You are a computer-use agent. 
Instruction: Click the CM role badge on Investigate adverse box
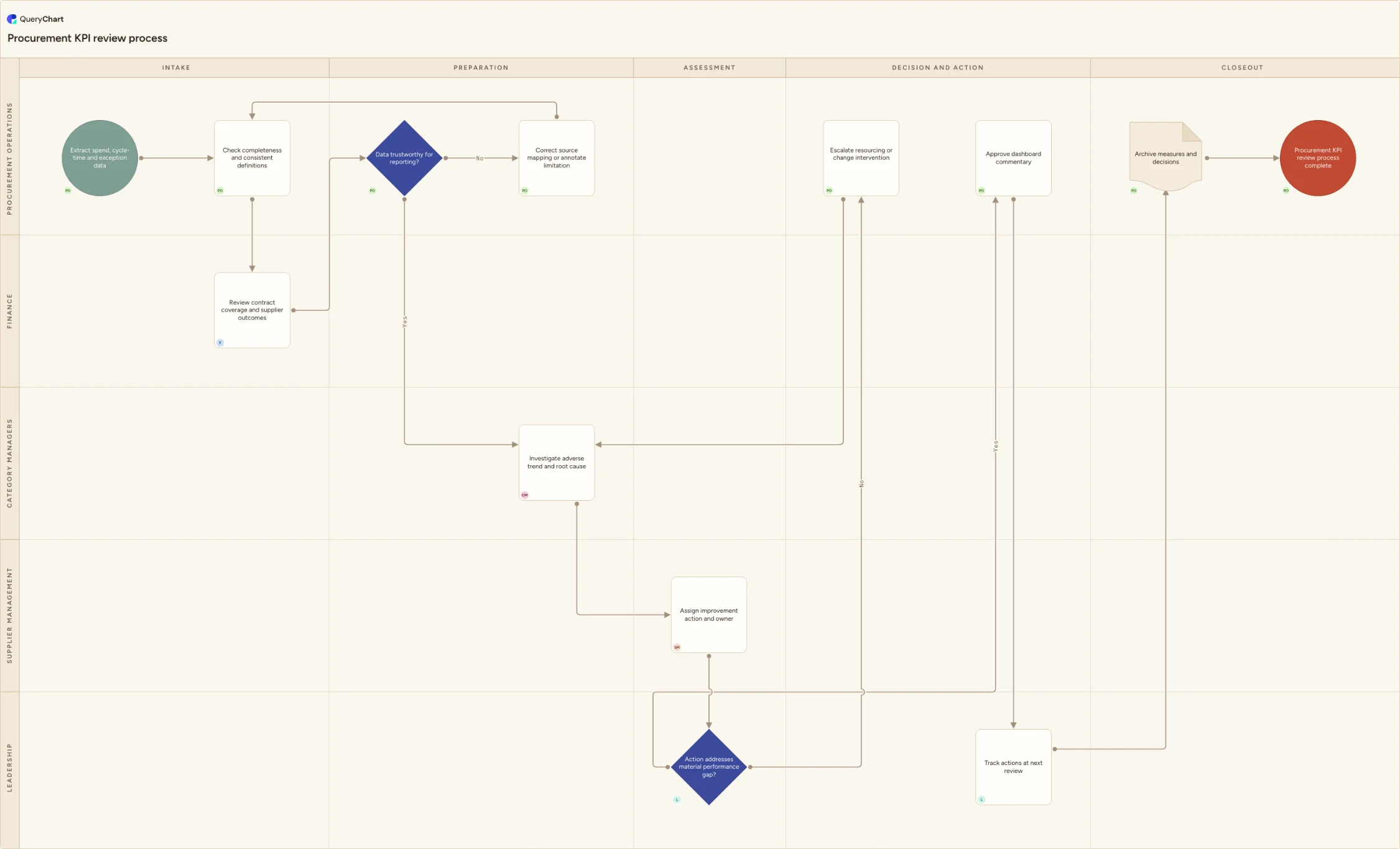[x=525, y=495]
